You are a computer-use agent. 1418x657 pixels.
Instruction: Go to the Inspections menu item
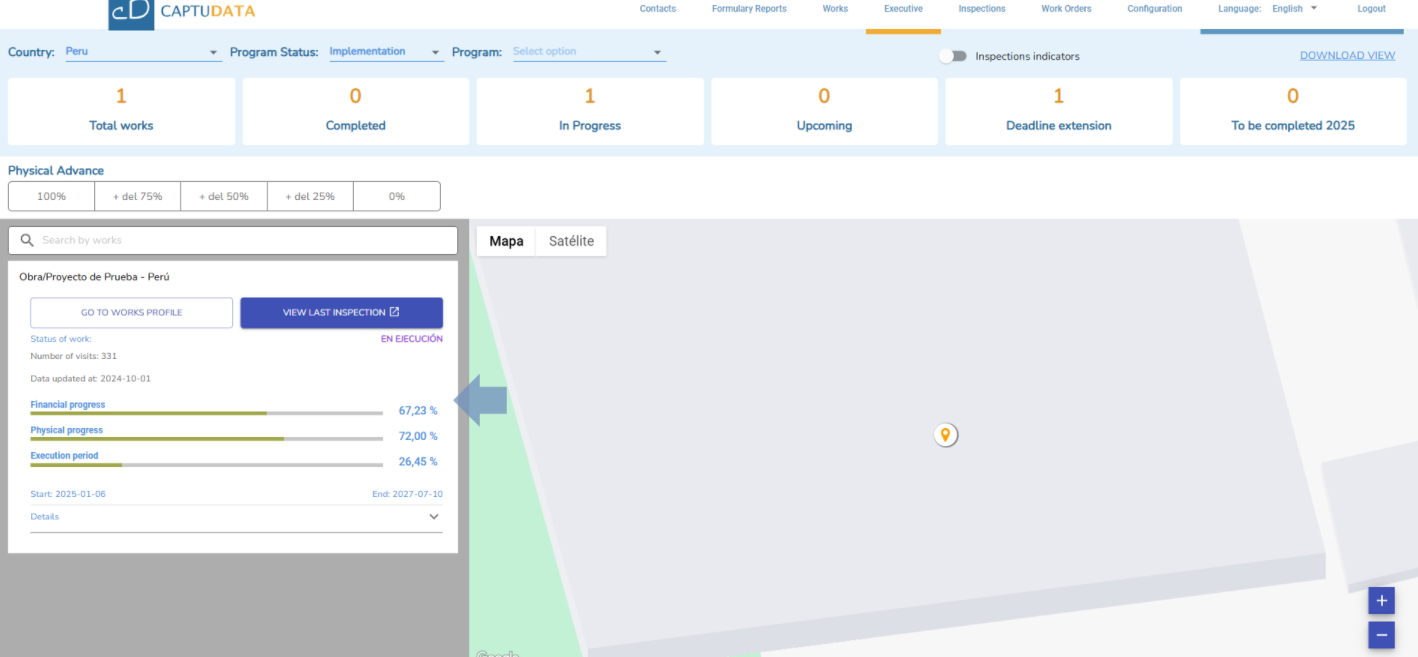pos(981,9)
